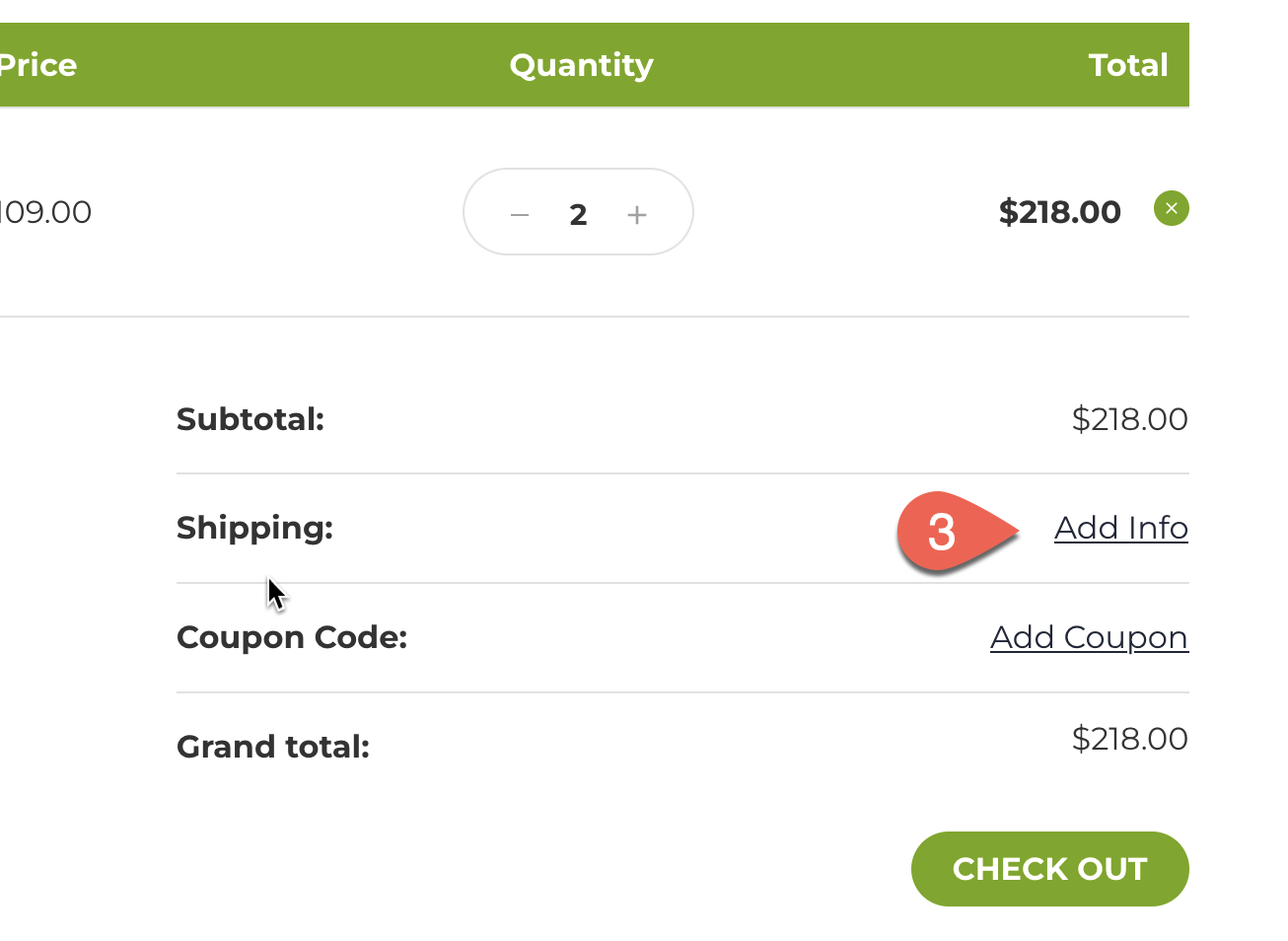The image size is (1288, 941).
Task: Click the Add Coupon link
Action: pos(1089,637)
